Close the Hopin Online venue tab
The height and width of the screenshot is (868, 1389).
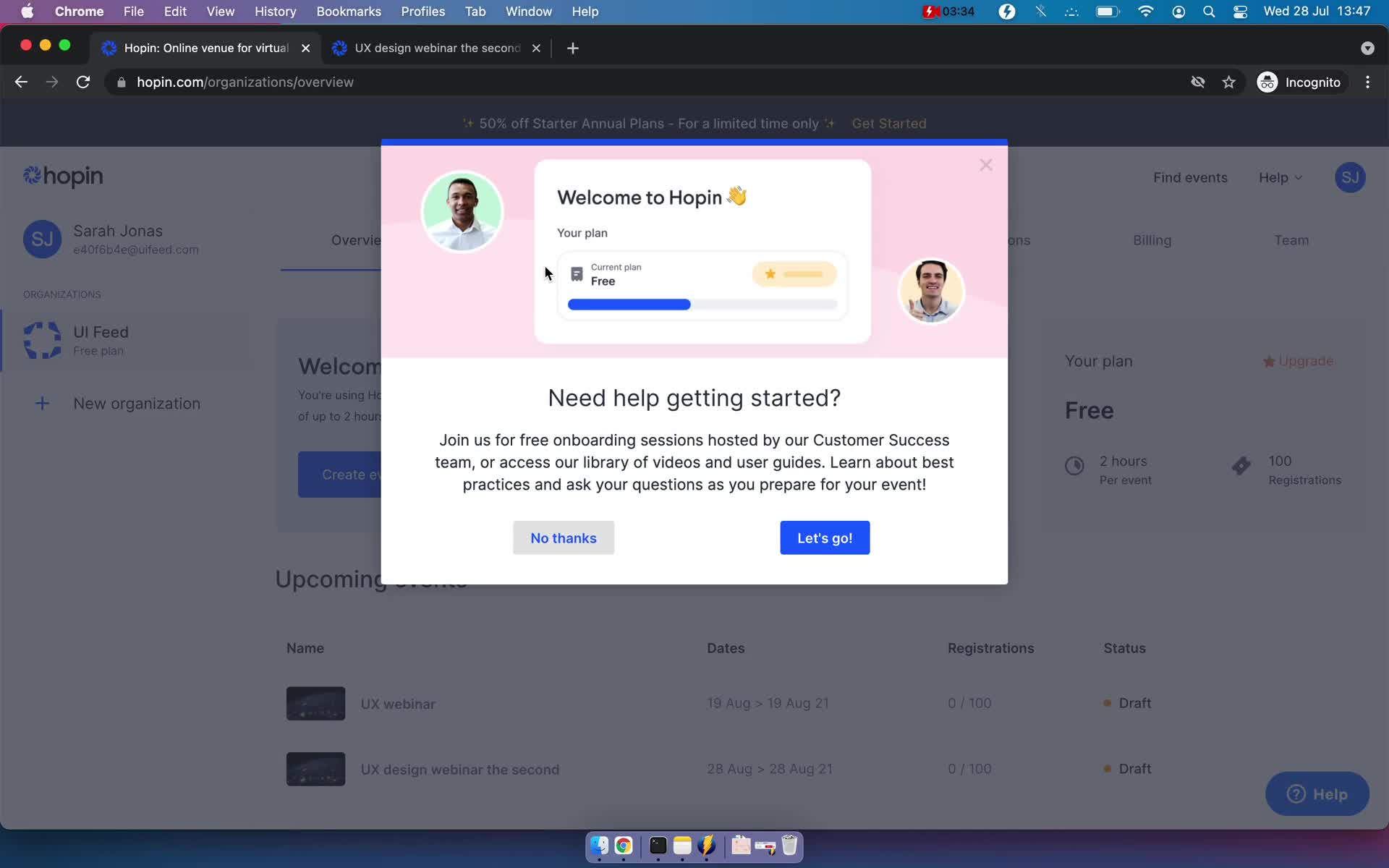pos(305,48)
